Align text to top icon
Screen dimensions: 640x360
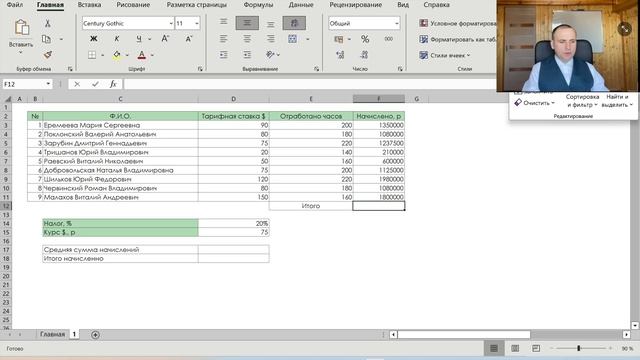pos(224,22)
